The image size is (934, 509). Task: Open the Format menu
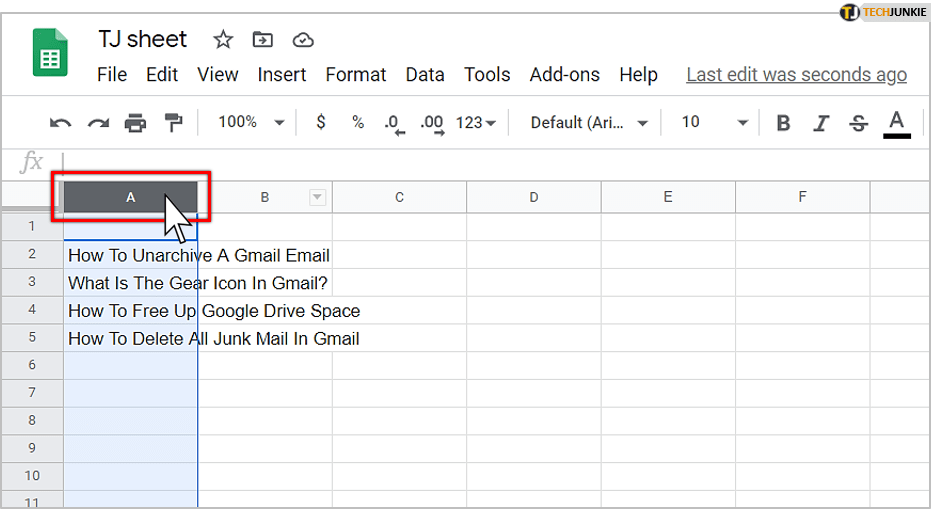pos(355,75)
